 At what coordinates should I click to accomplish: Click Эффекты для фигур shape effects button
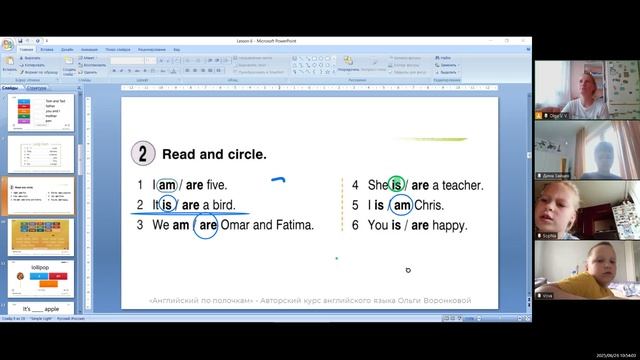(x=407, y=72)
